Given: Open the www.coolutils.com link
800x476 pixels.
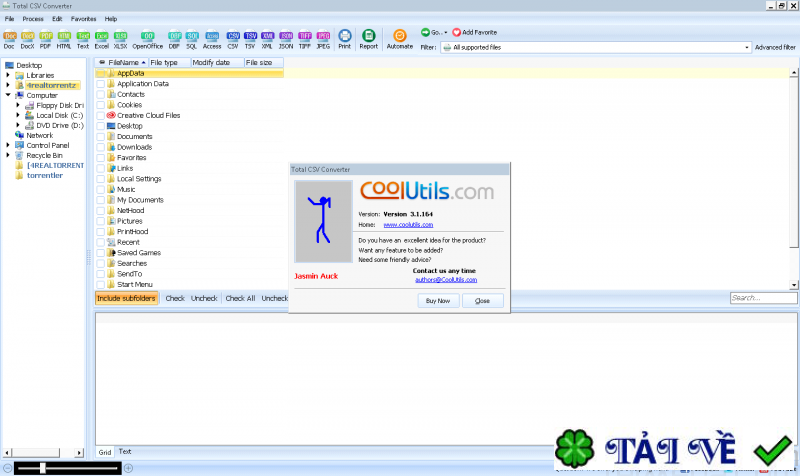Looking at the screenshot, I should 408,224.
